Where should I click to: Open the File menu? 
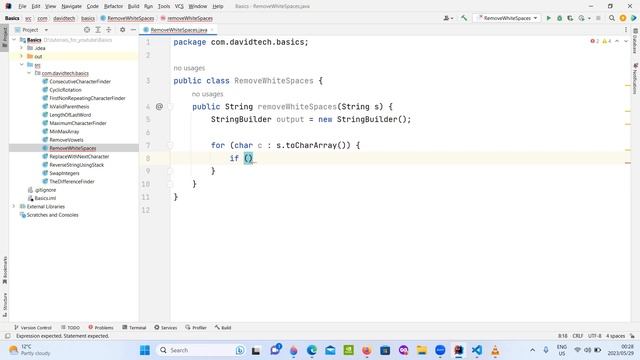(22, 6)
